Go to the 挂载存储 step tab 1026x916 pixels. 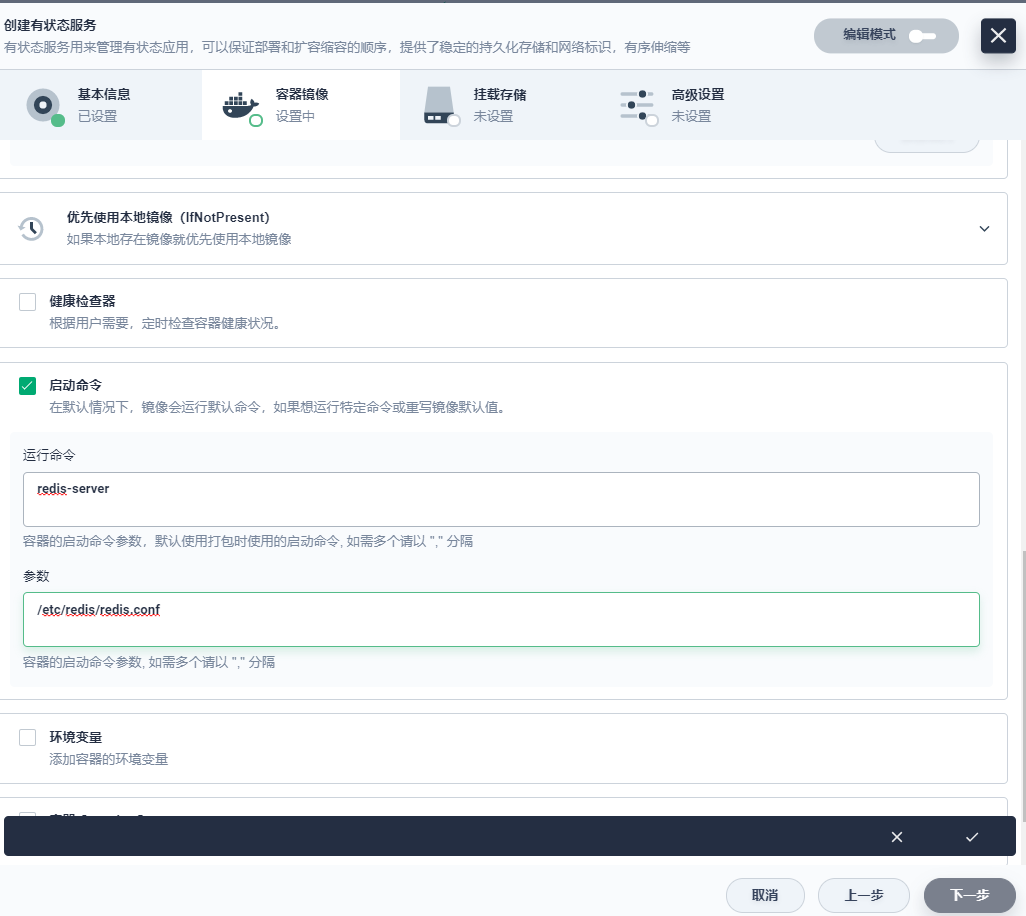tap(499, 105)
